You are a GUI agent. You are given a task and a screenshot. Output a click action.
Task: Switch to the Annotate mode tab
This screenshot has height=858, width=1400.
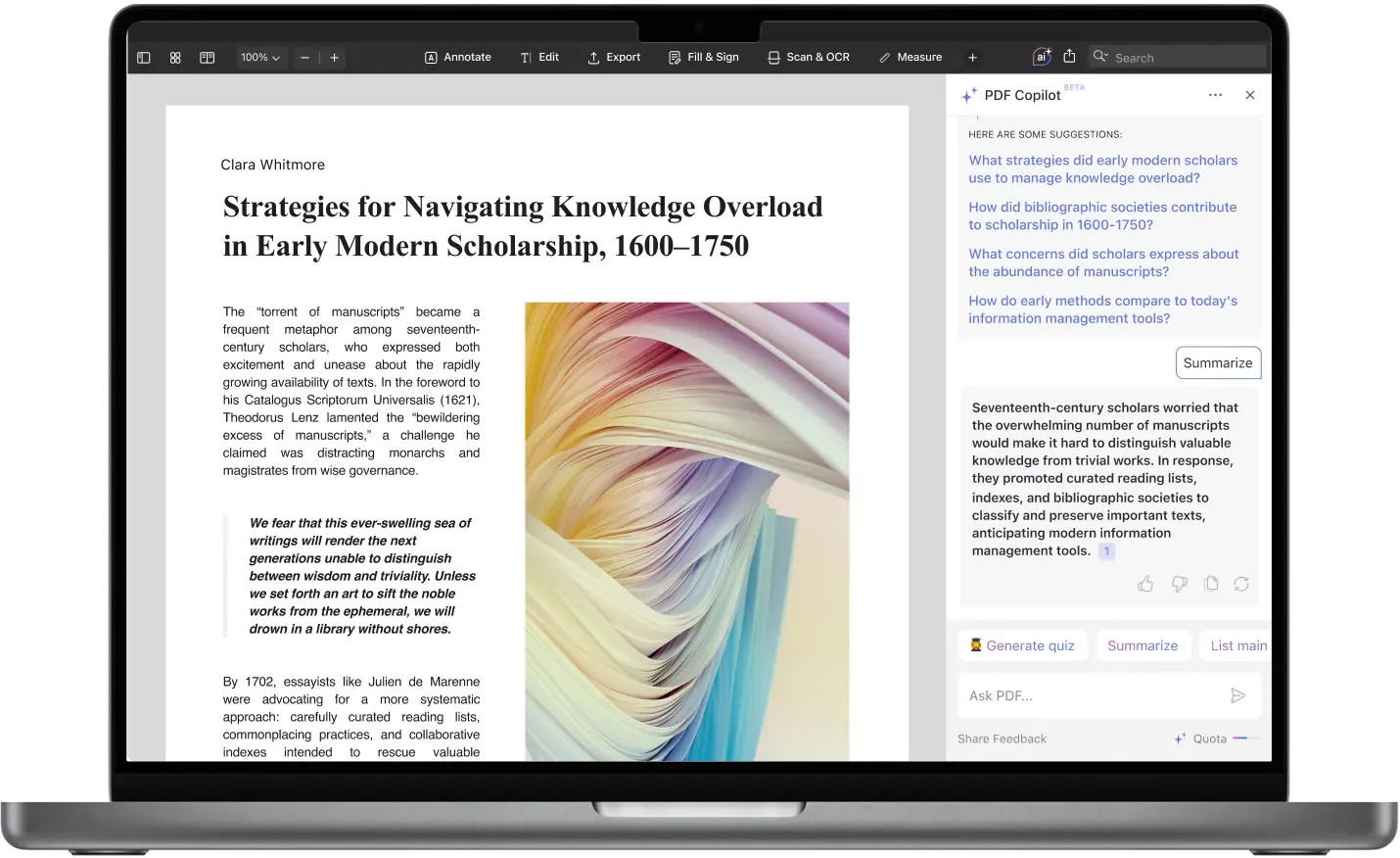(458, 57)
